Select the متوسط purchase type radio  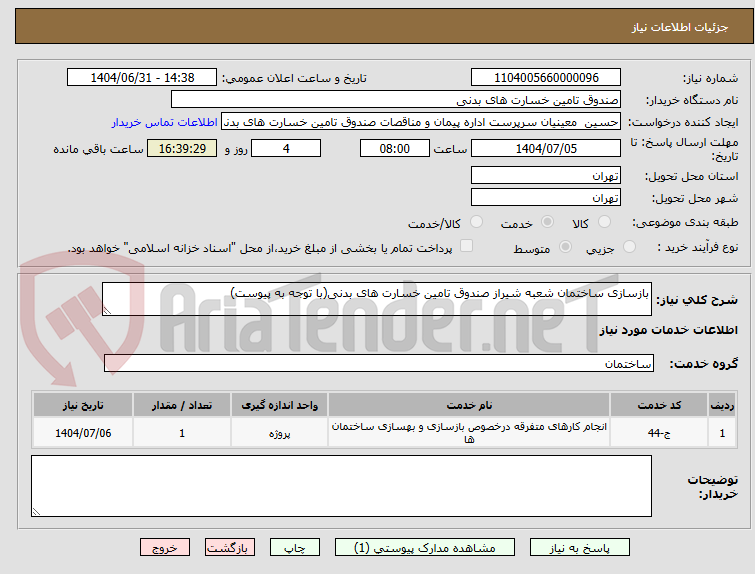pyautogui.click(x=565, y=247)
